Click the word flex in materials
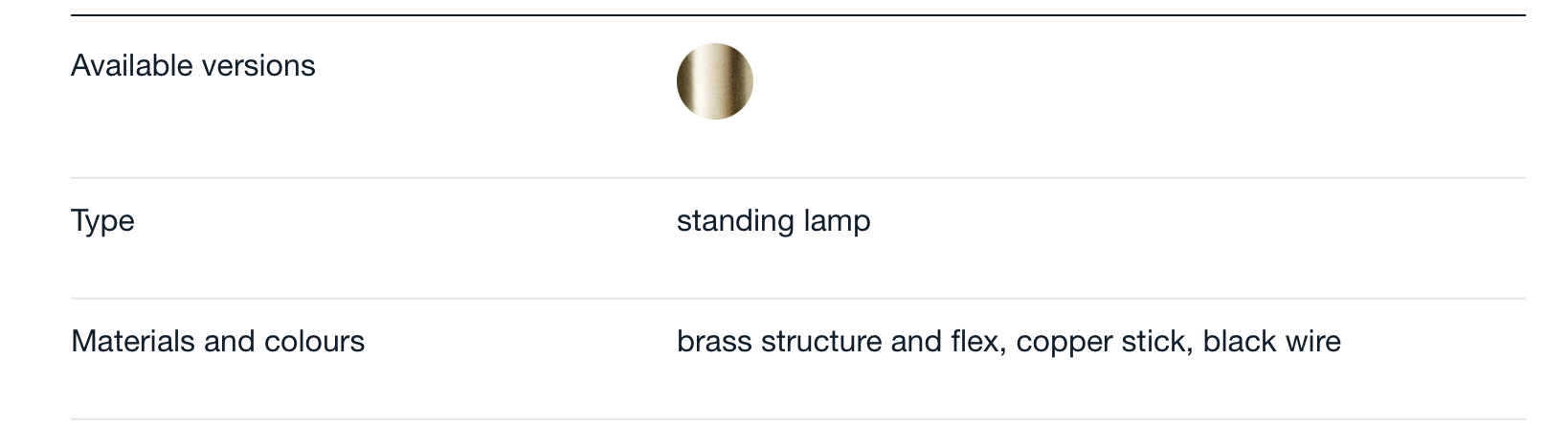Image resolution: width=1568 pixels, height=427 pixels. 974,342
